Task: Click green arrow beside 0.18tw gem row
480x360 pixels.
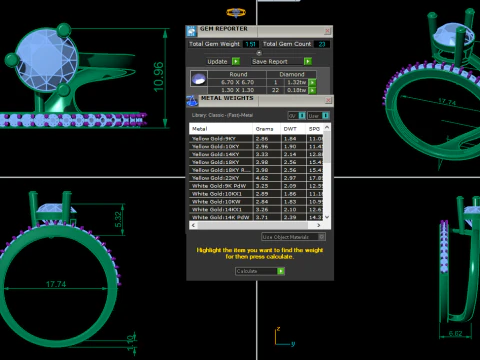Action: 312,90
